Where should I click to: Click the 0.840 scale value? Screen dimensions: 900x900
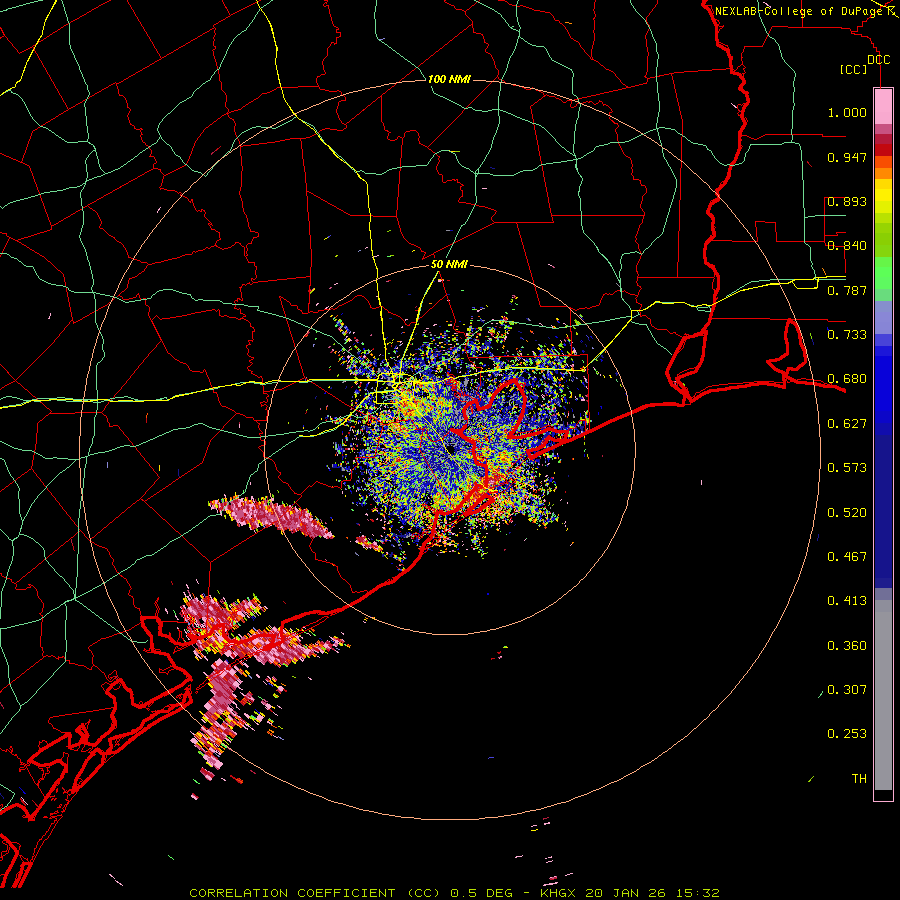pos(847,246)
